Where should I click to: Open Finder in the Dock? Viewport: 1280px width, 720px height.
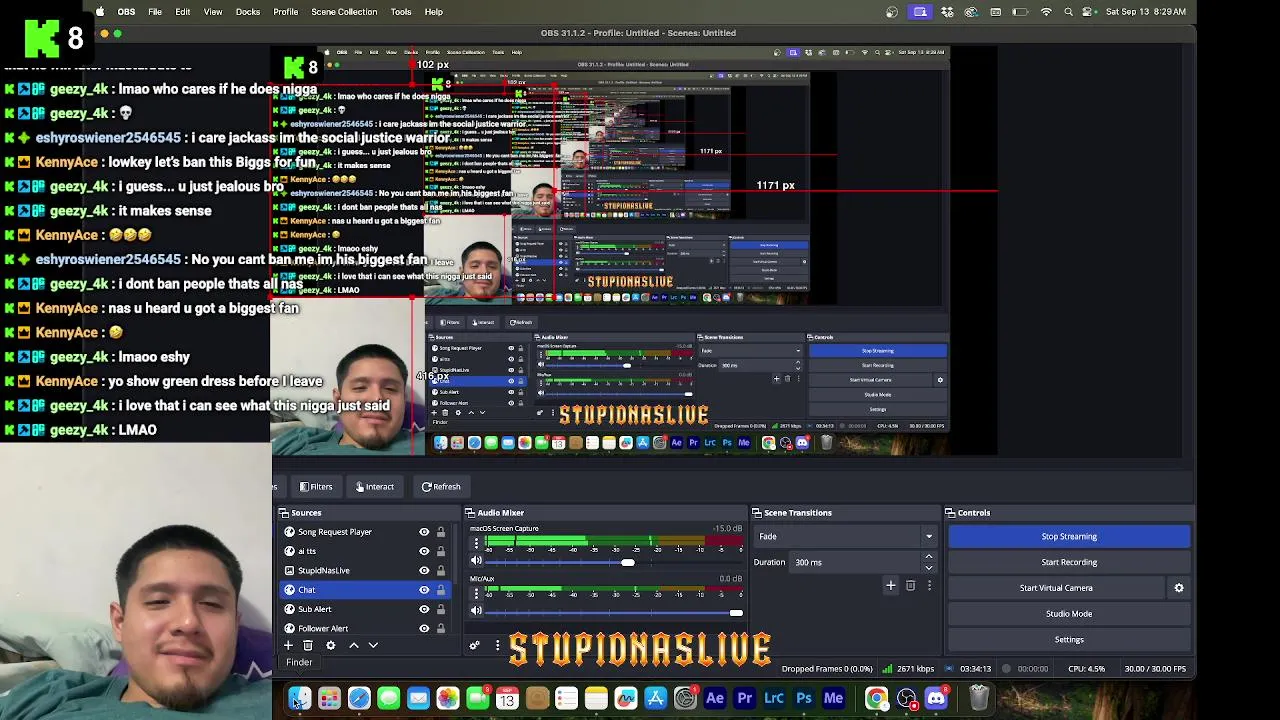click(299, 698)
